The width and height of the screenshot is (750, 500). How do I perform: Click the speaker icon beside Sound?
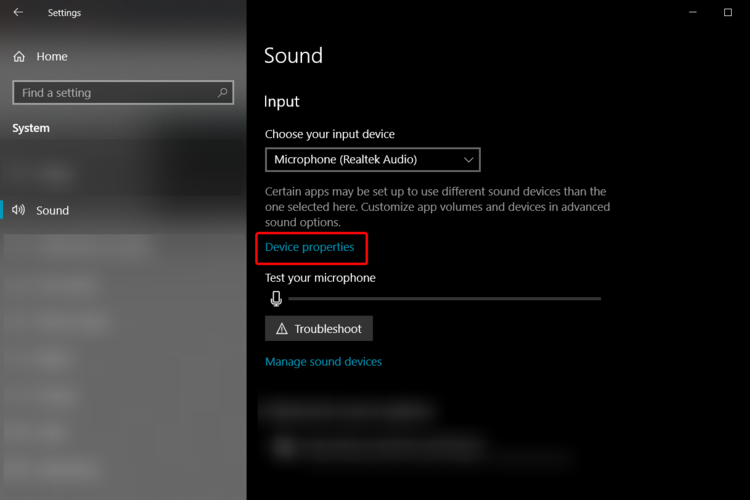pyautogui.click(x=19, y=210)
